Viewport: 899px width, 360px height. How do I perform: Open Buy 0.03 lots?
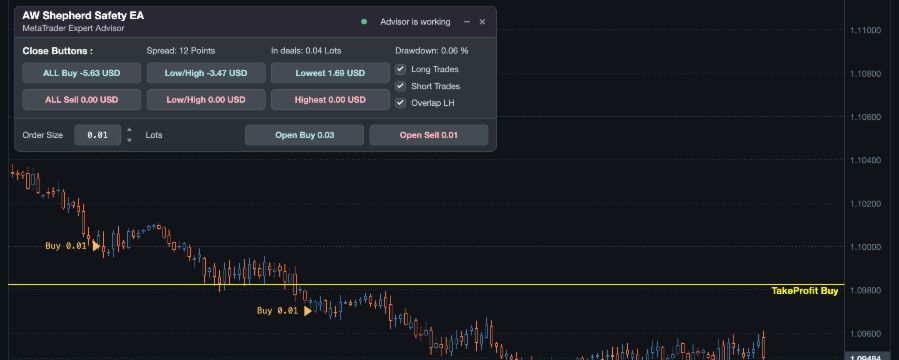coord(304,135)
